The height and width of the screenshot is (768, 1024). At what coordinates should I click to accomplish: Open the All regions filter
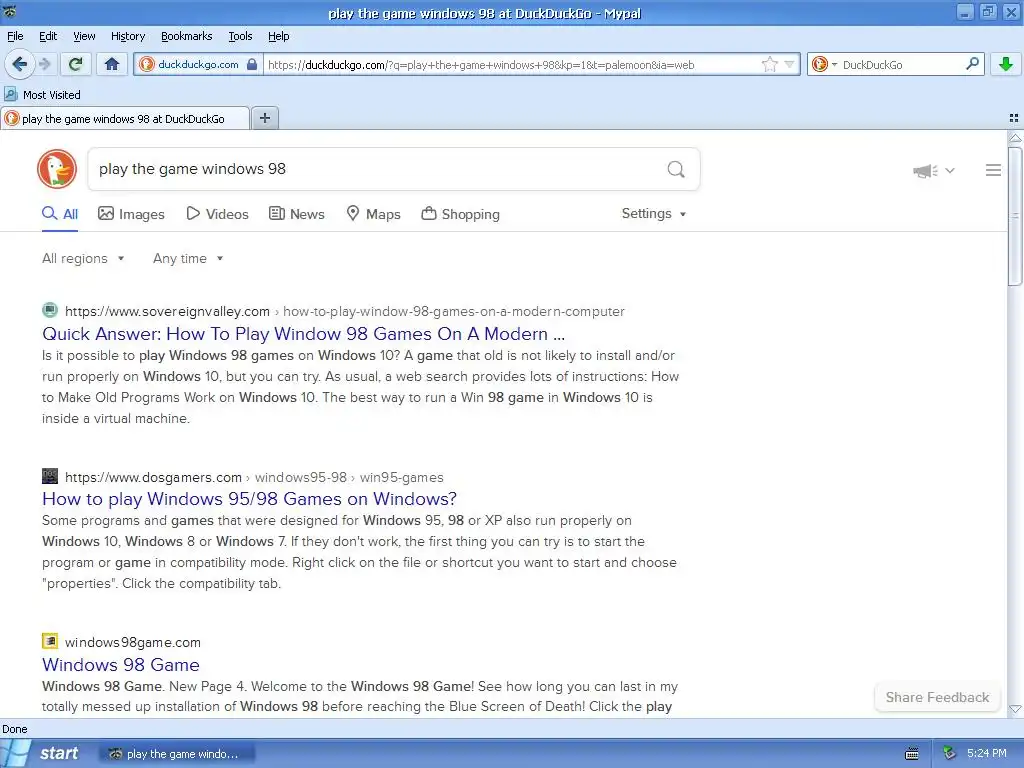(83, 259)
